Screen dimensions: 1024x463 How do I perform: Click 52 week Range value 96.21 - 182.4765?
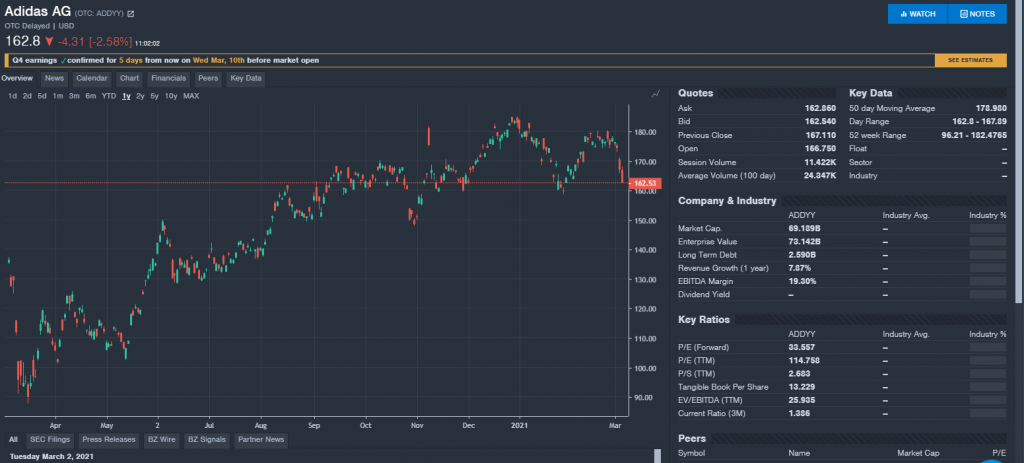[974, 135]
